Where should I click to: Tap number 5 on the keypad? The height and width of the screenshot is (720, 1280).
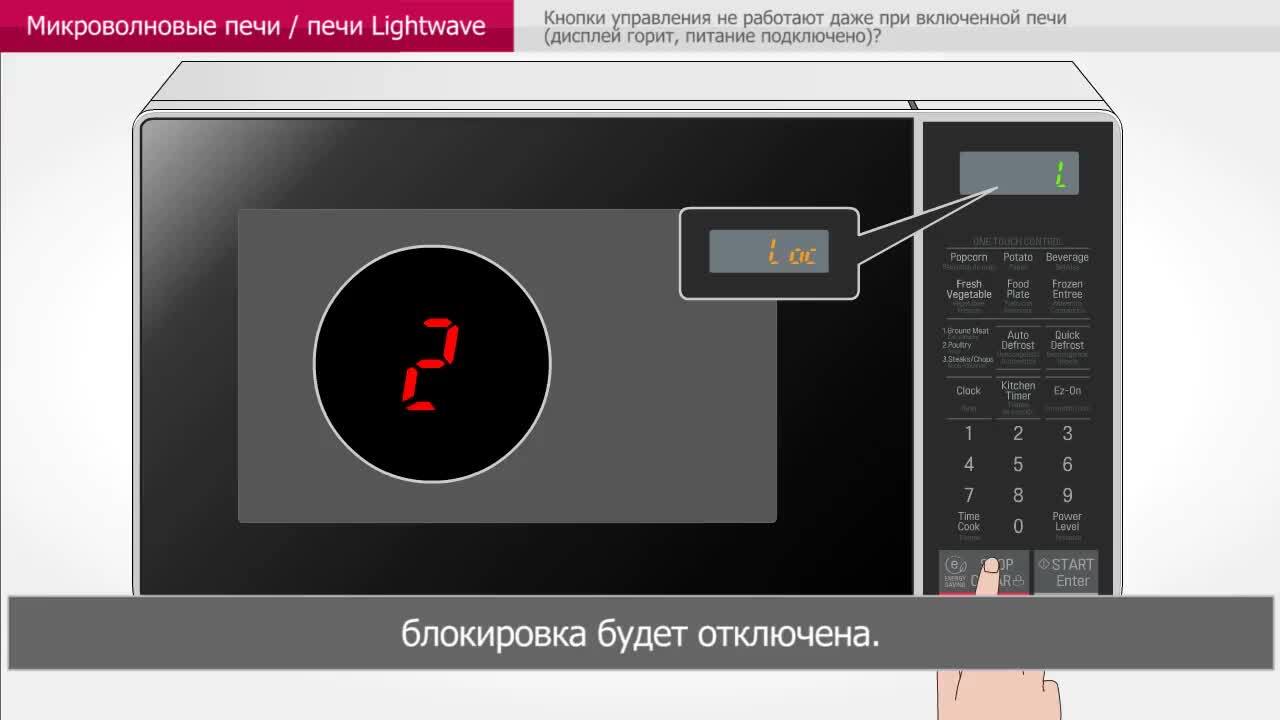[1018, 465]
